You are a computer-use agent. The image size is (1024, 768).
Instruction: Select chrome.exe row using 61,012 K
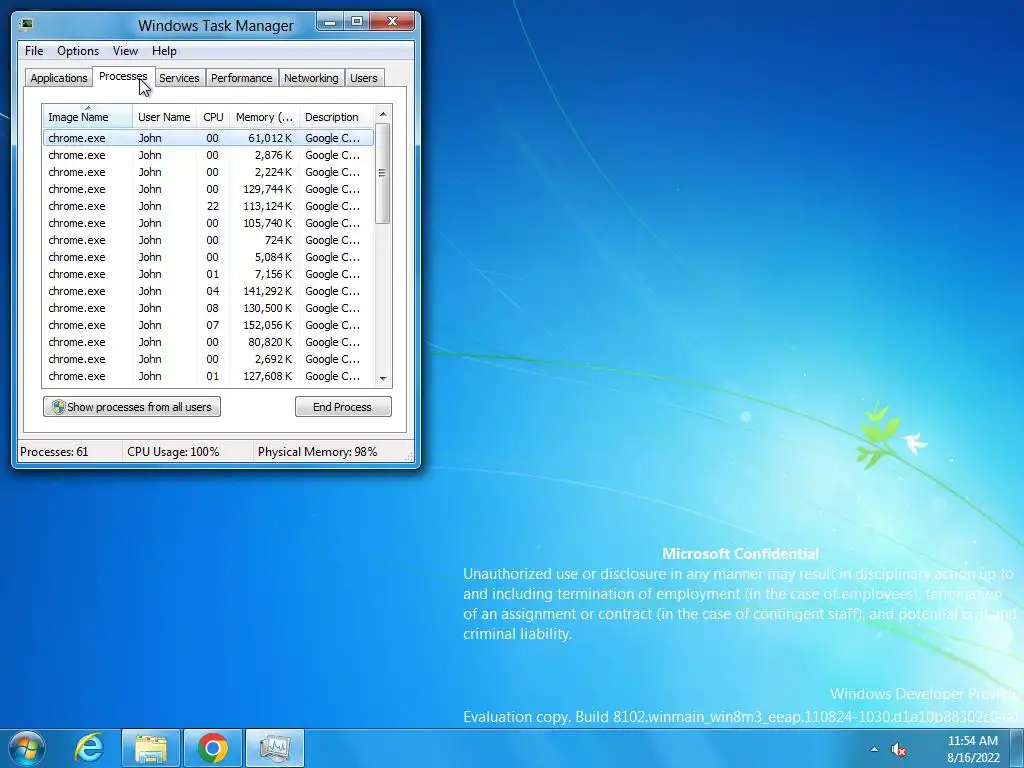point(208,138)
